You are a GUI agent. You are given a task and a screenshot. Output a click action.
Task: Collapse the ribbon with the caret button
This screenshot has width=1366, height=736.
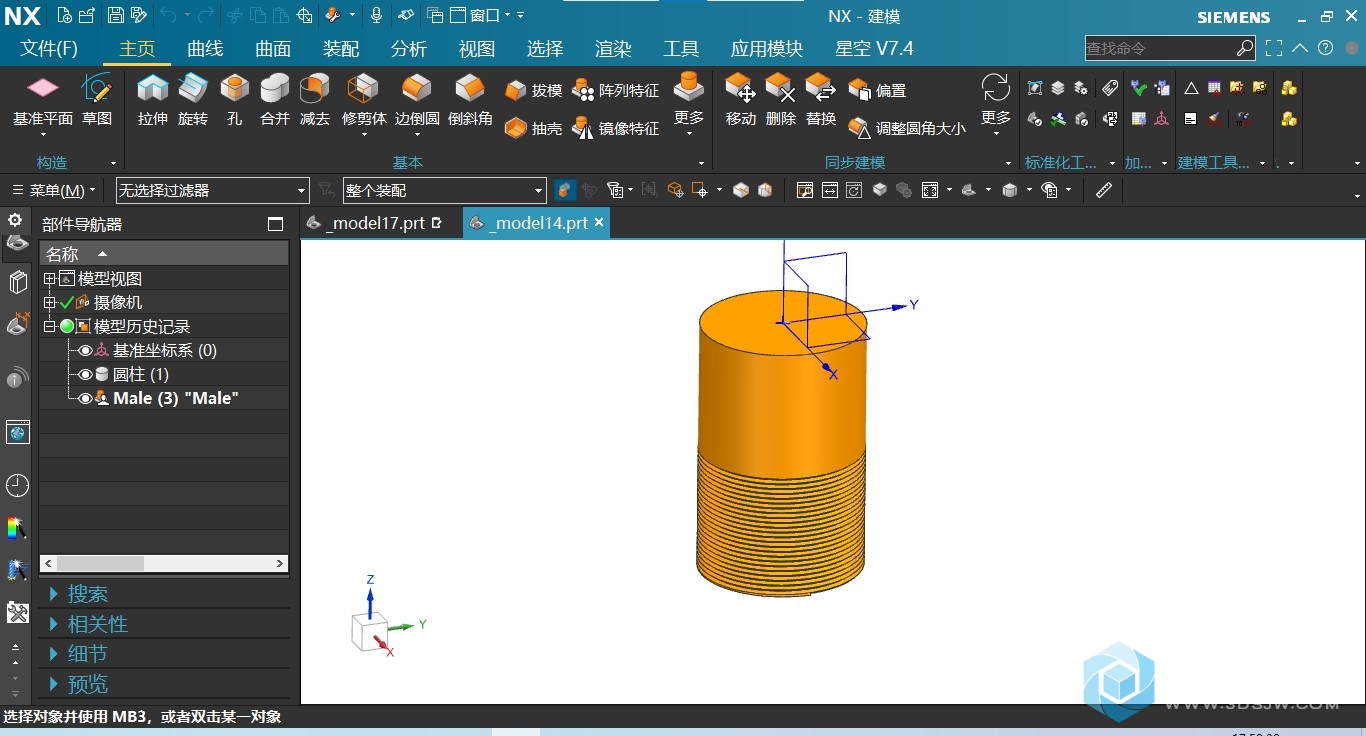click(1300, 48)
